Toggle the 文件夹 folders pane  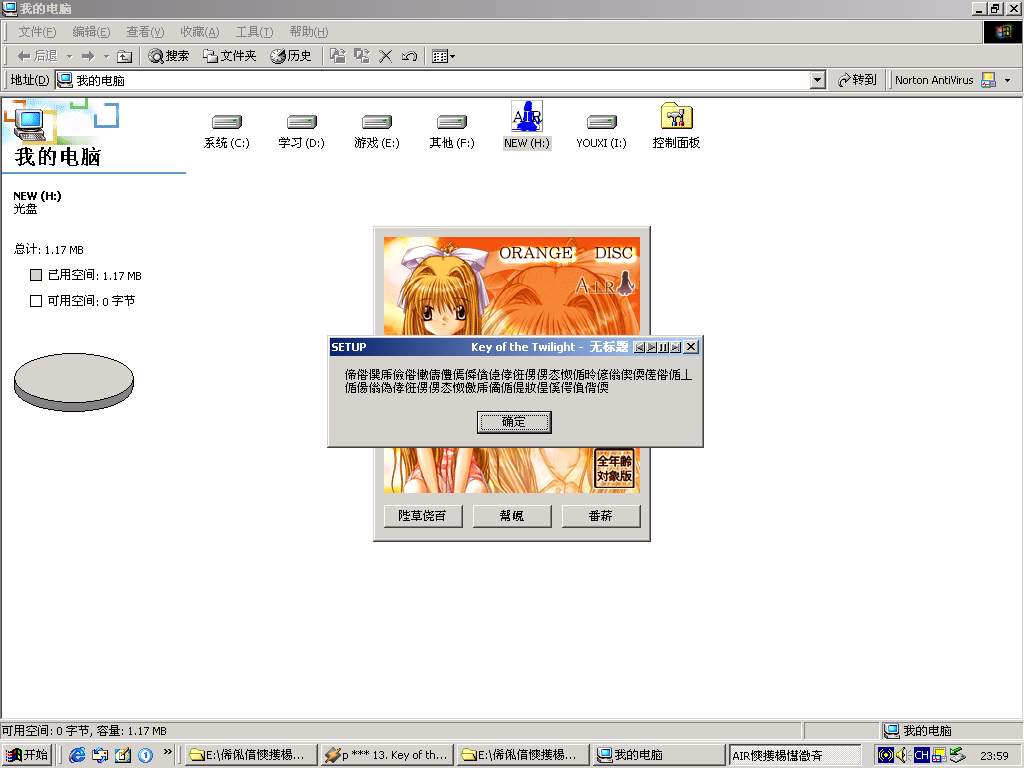pyautogui.click(x=229, y=56)
